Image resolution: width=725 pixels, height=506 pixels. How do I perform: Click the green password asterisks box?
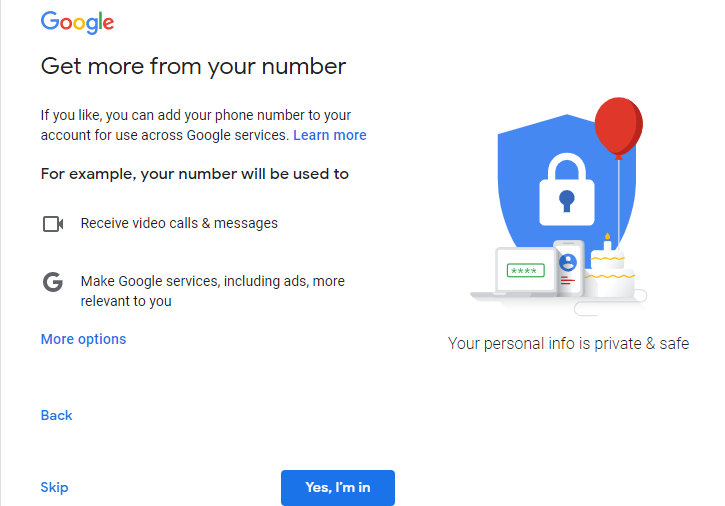pos(526,271)
